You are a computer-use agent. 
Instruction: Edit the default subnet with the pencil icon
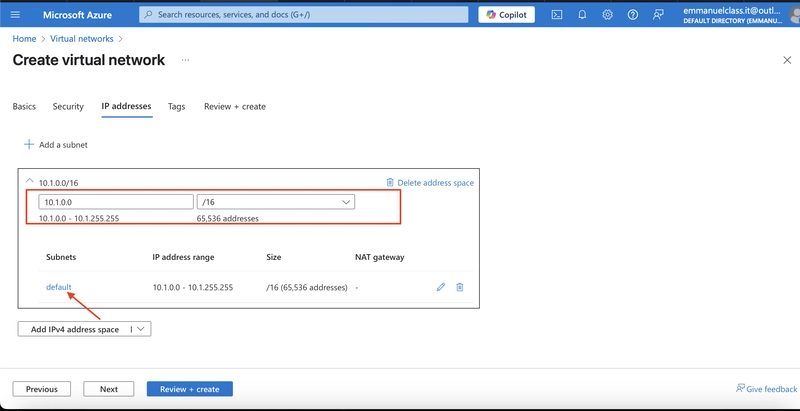pos(441,287)
